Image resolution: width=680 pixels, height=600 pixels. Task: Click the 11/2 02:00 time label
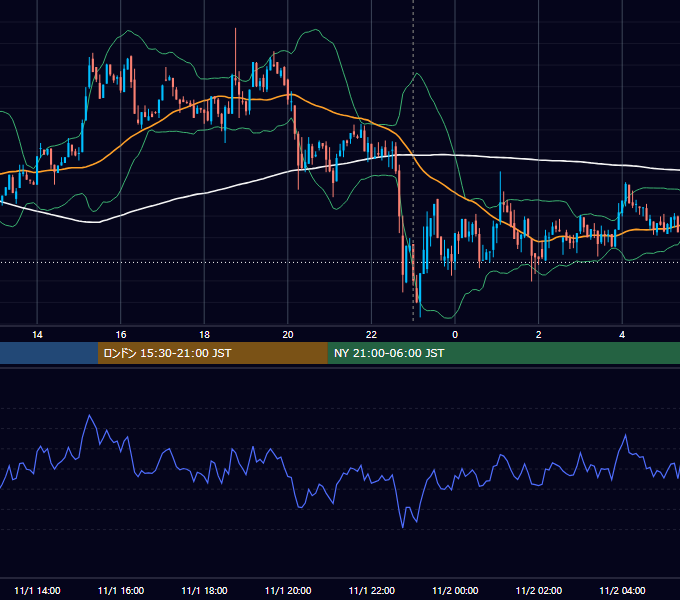click(539, 590)
